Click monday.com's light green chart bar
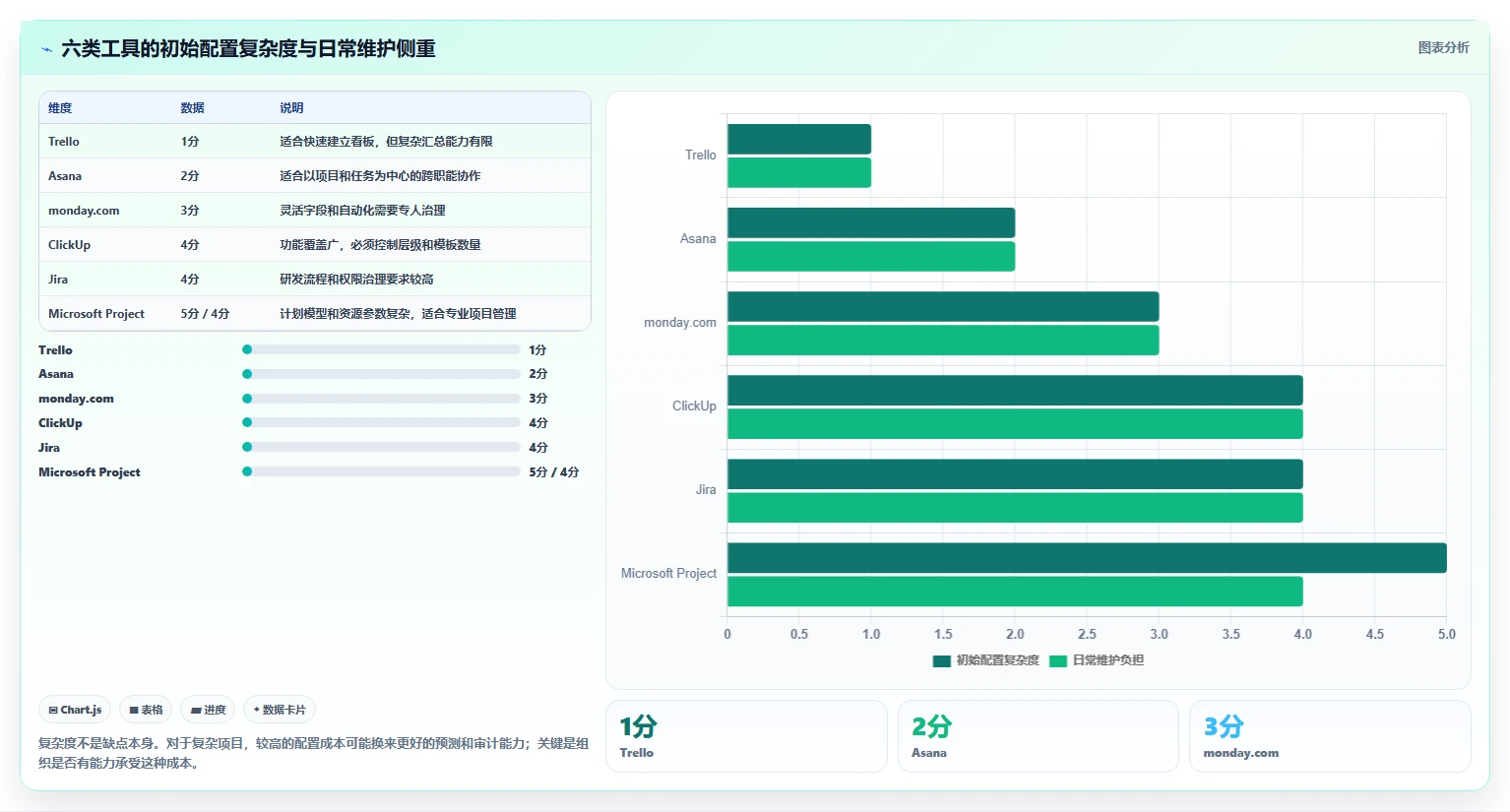The image size is (1510, 812). point(943,341)
